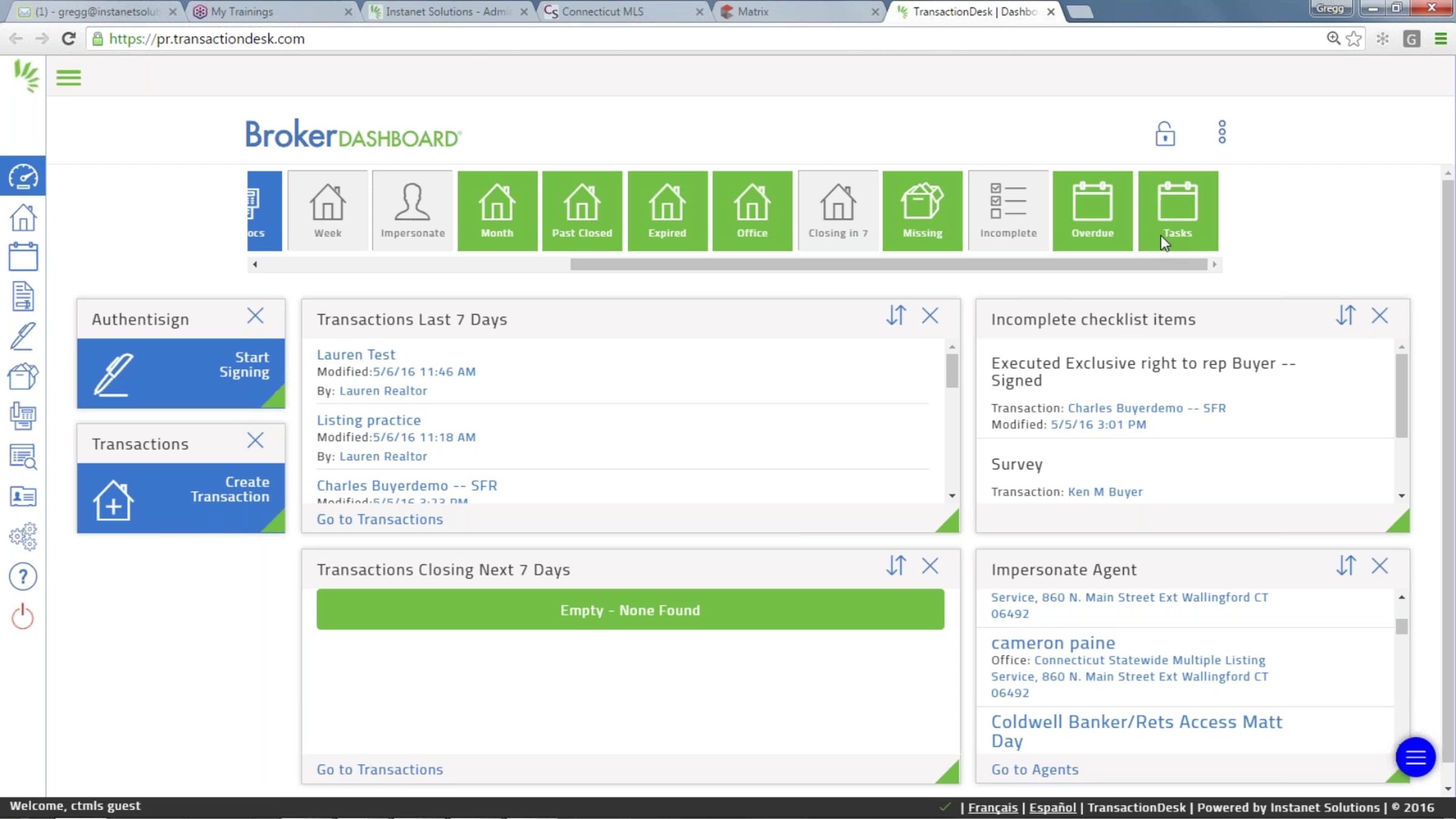Click Go to Transactions under Closing Next 7 Days
This screenshot has width=1456, height=819.
380,769
